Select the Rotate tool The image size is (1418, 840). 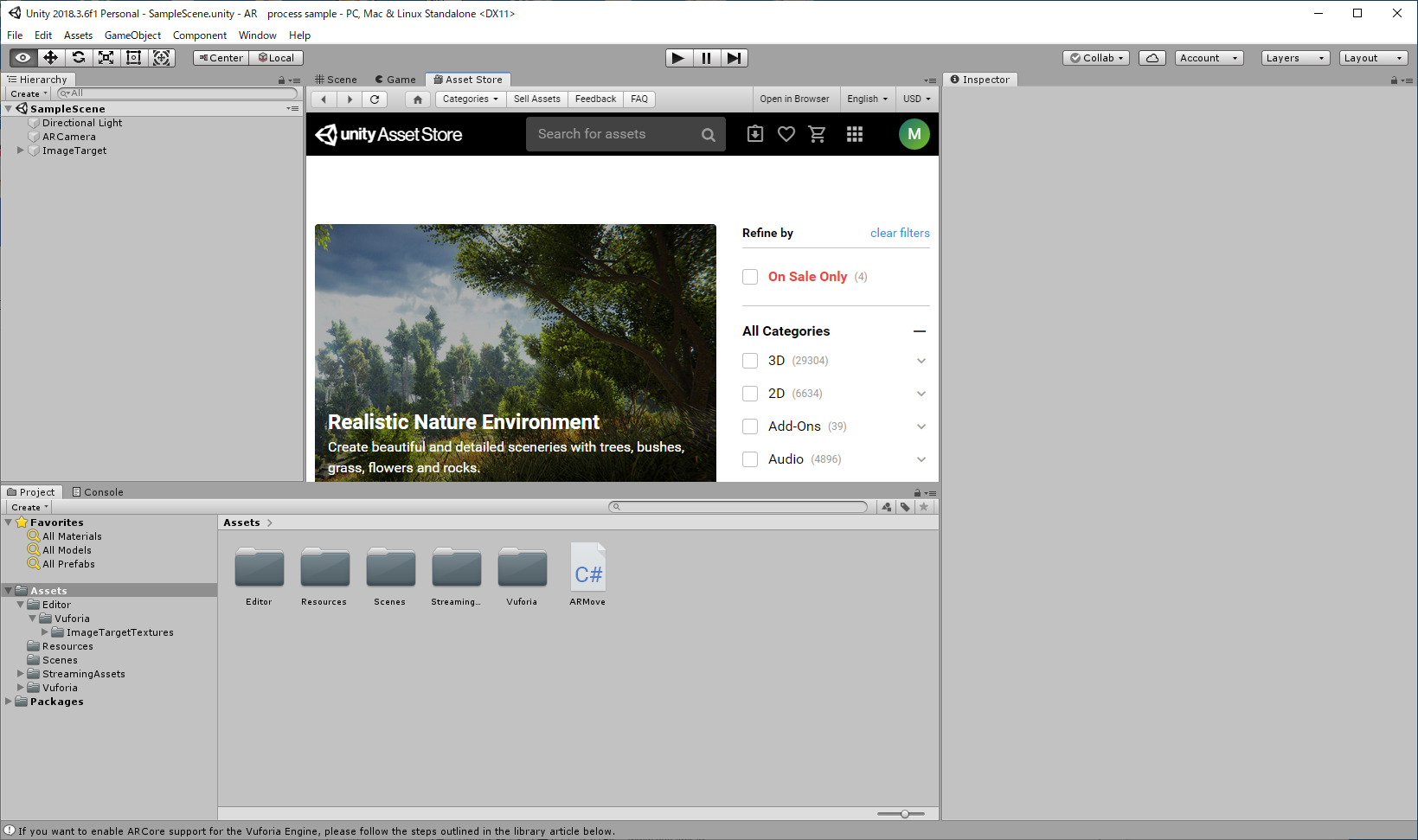(79, 58)
